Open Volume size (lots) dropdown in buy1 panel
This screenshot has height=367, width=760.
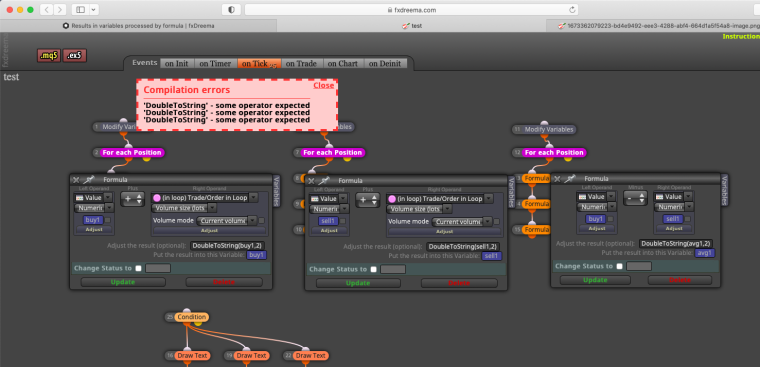pyautogui.click(x=184, y=208)
